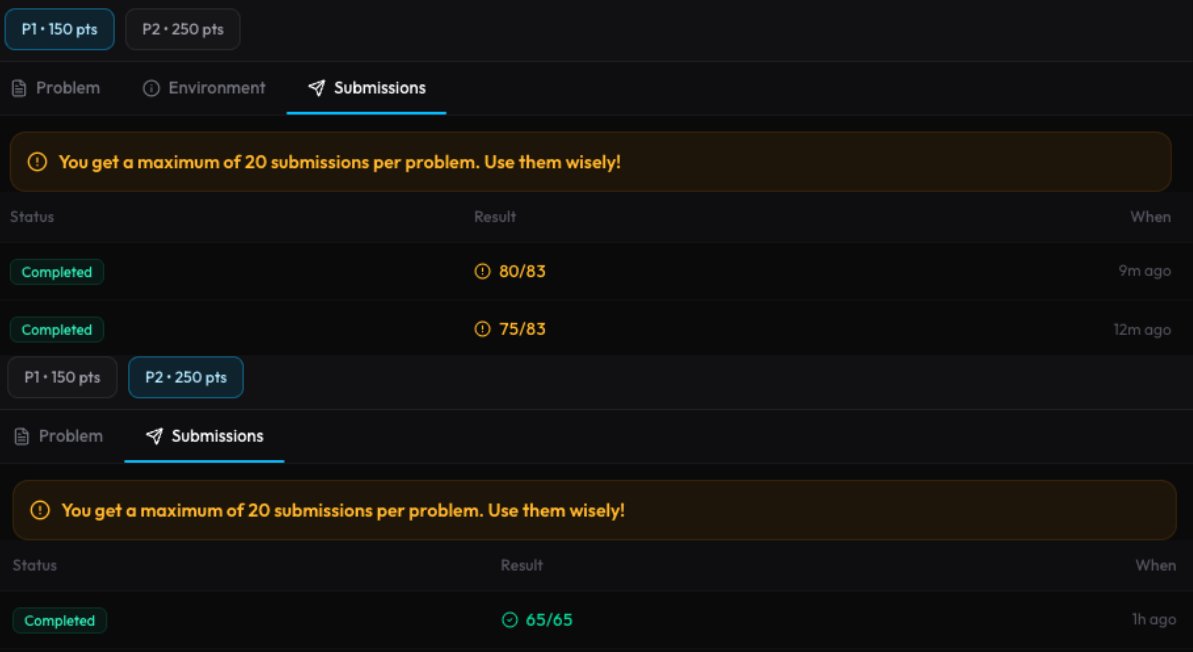This screenshot has width=1193, height=652.
Task: Click the green check icon beside 65/65
Action: pos(510,620)
